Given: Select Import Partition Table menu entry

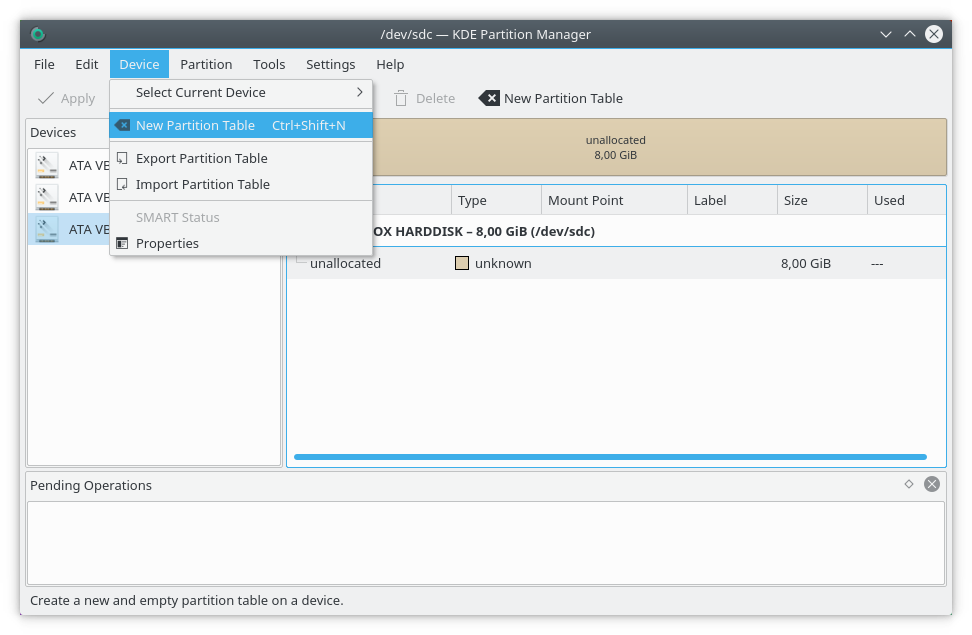Looking at the screenshot, I should click(202, 184).
